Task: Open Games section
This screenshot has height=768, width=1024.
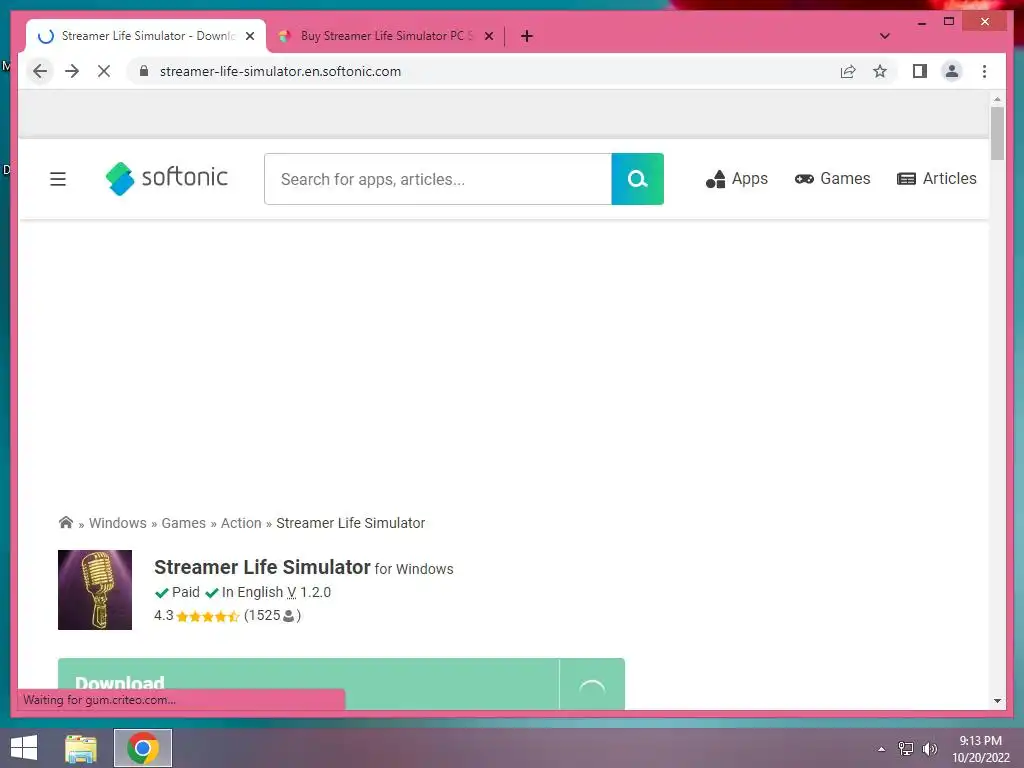Action: [833, 178]
